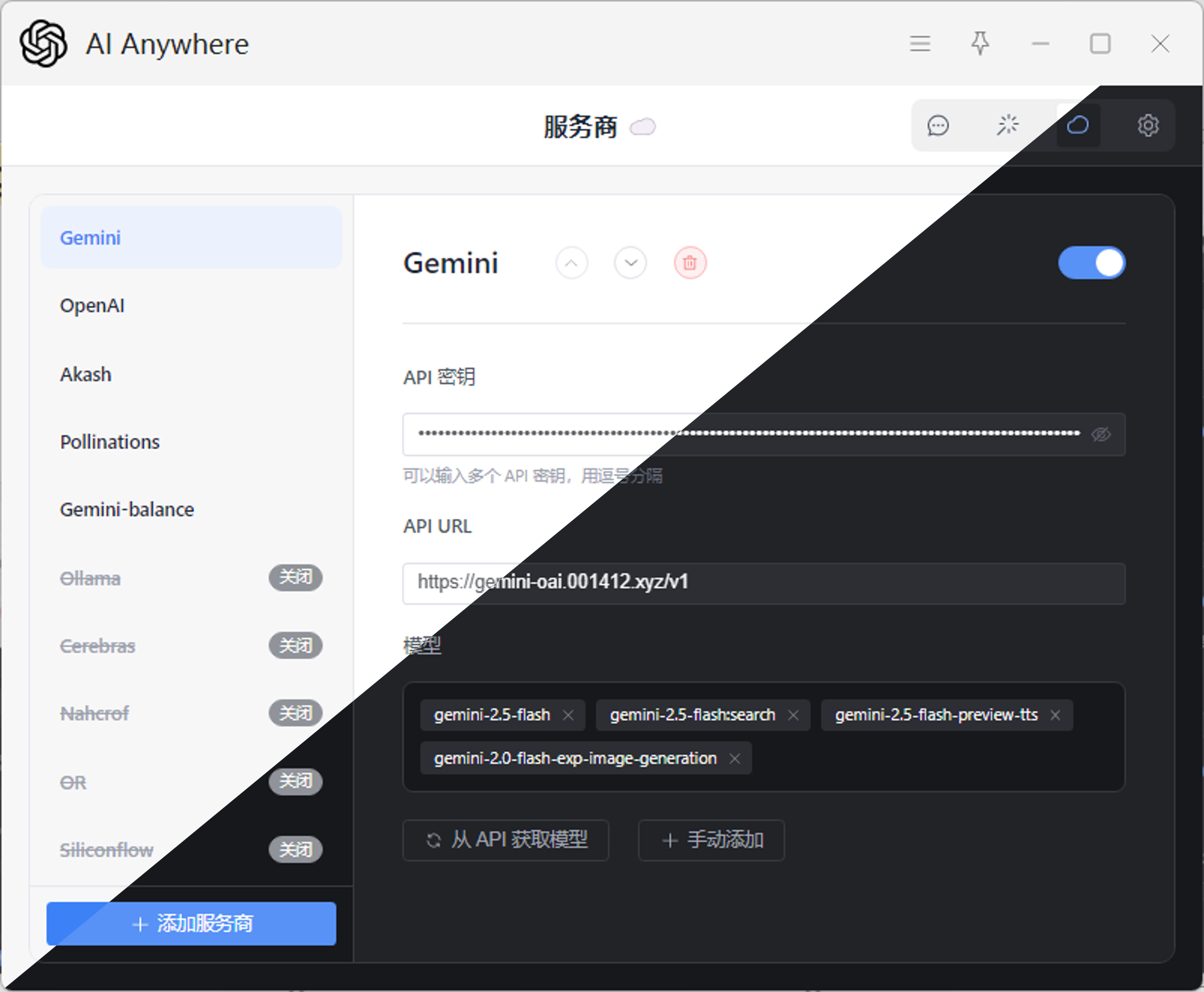The height and width of the screenshot is (992, 1204).
Task: Remove the gemini-2.5-flash-preview-tts tag
Action: (1055, 716)
